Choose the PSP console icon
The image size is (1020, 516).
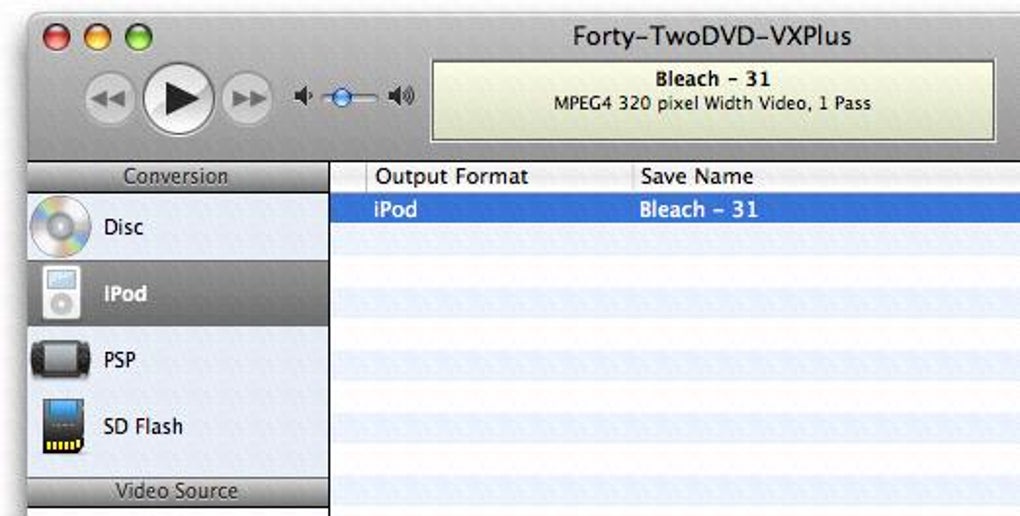[60, 359]
